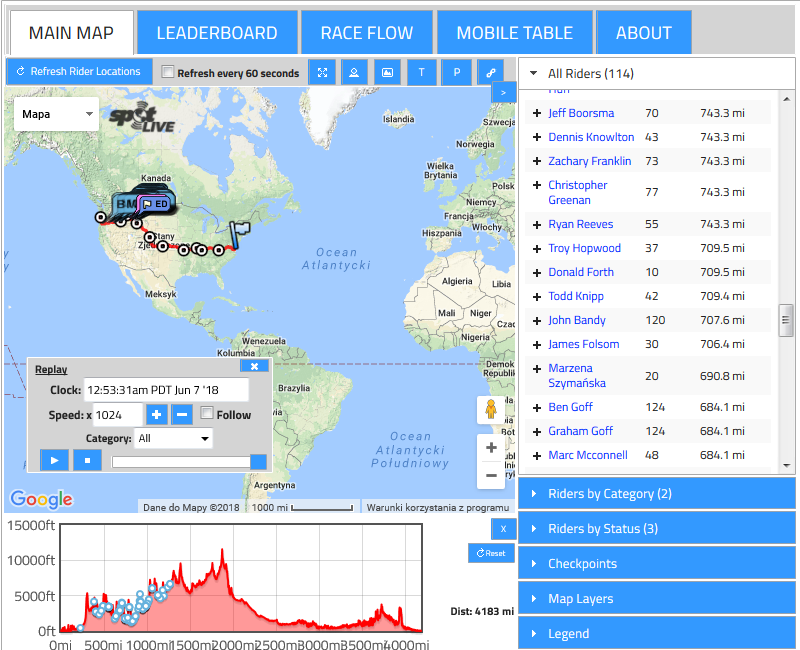The image size is (800, 650).
Task: Expand the Checkpoints section
Action: click(x=657, y=563)
